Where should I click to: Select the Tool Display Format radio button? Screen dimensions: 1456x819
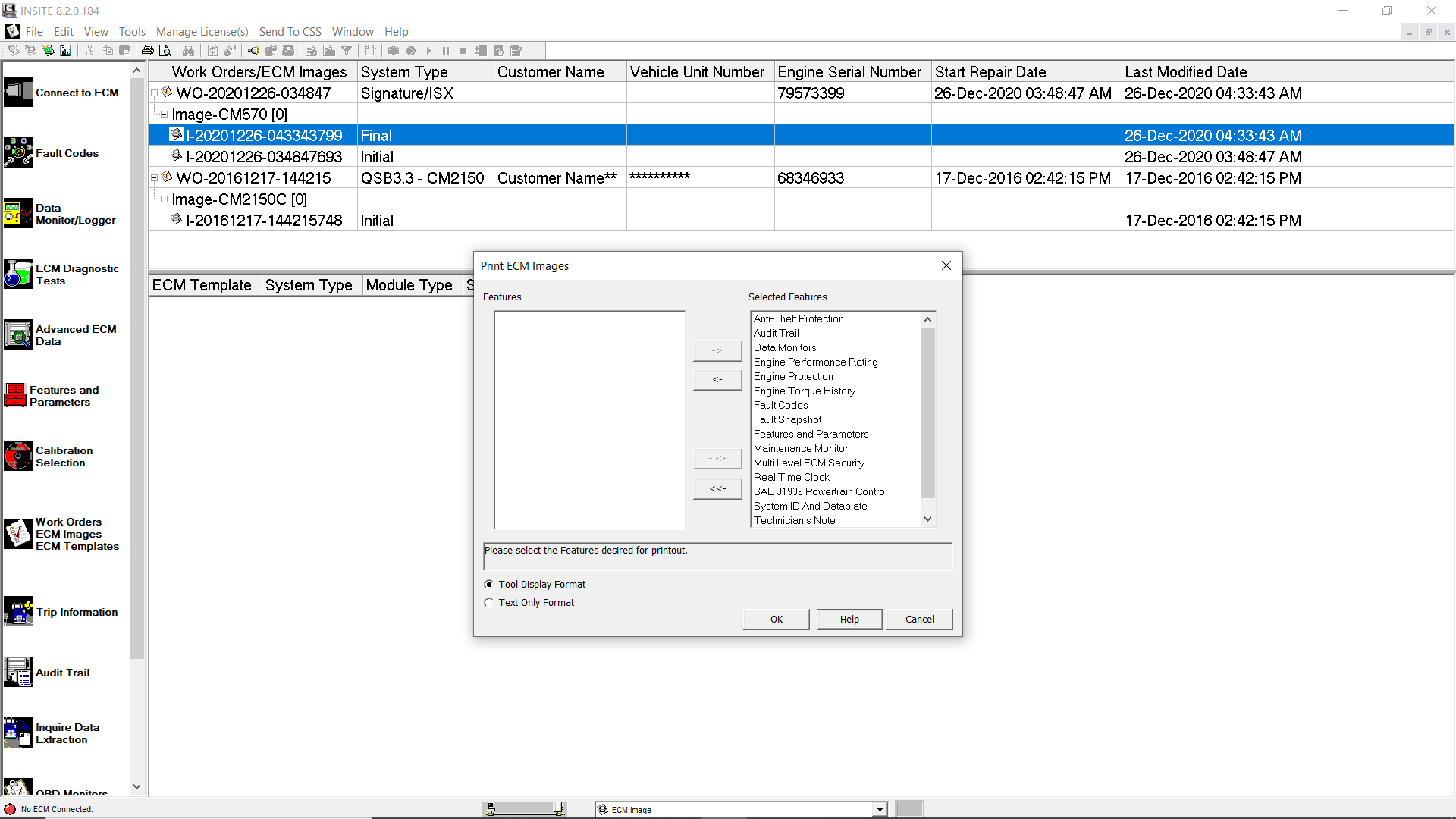(488, 584)
